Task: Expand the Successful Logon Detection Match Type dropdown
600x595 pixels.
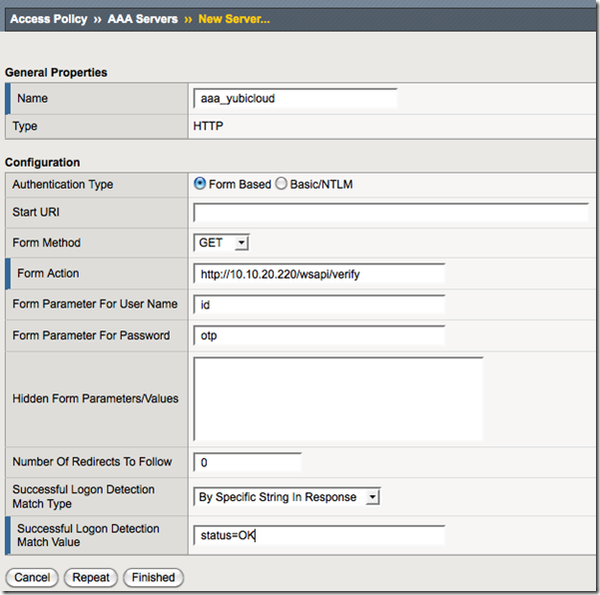Action: (x=287, y=497)
